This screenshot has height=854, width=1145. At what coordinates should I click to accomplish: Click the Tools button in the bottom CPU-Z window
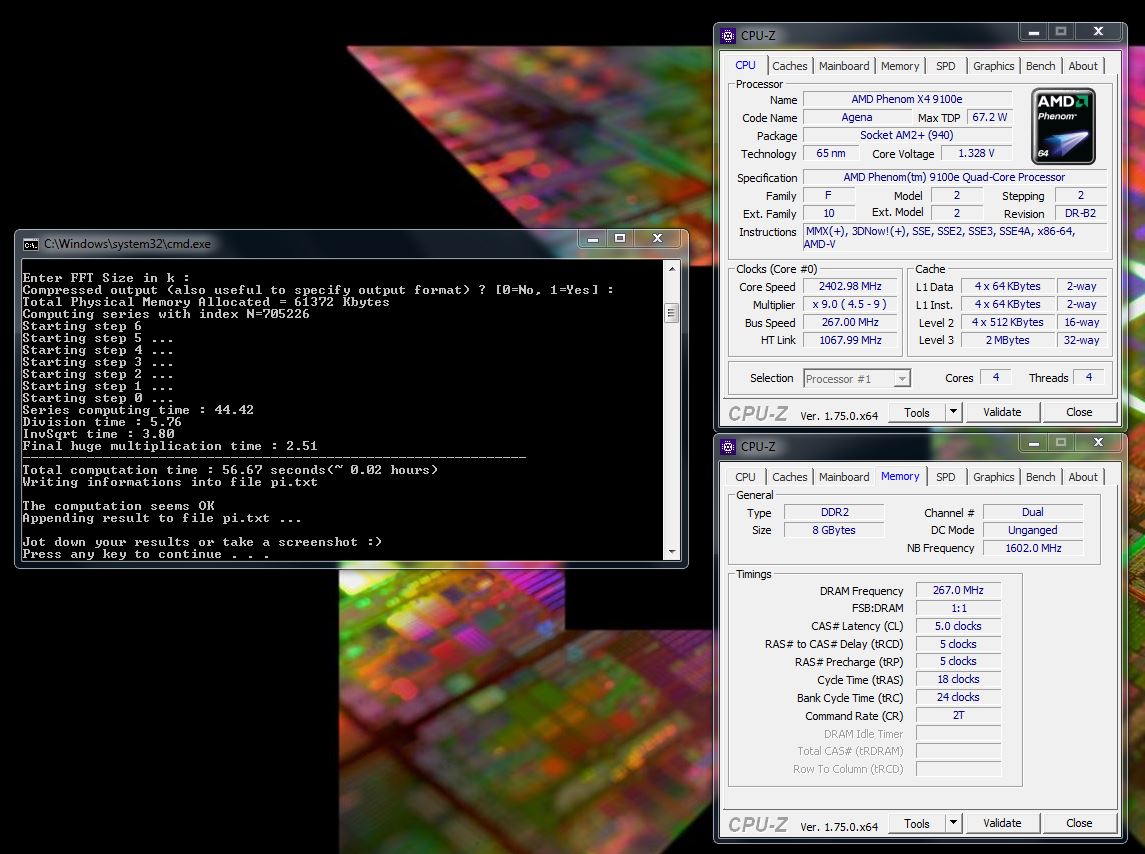point(916,823)
